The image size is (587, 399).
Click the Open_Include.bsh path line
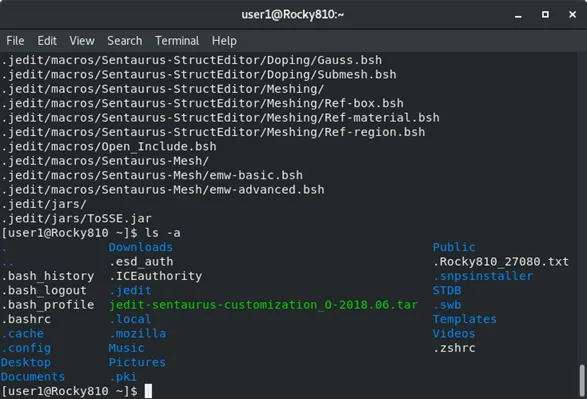109,146
